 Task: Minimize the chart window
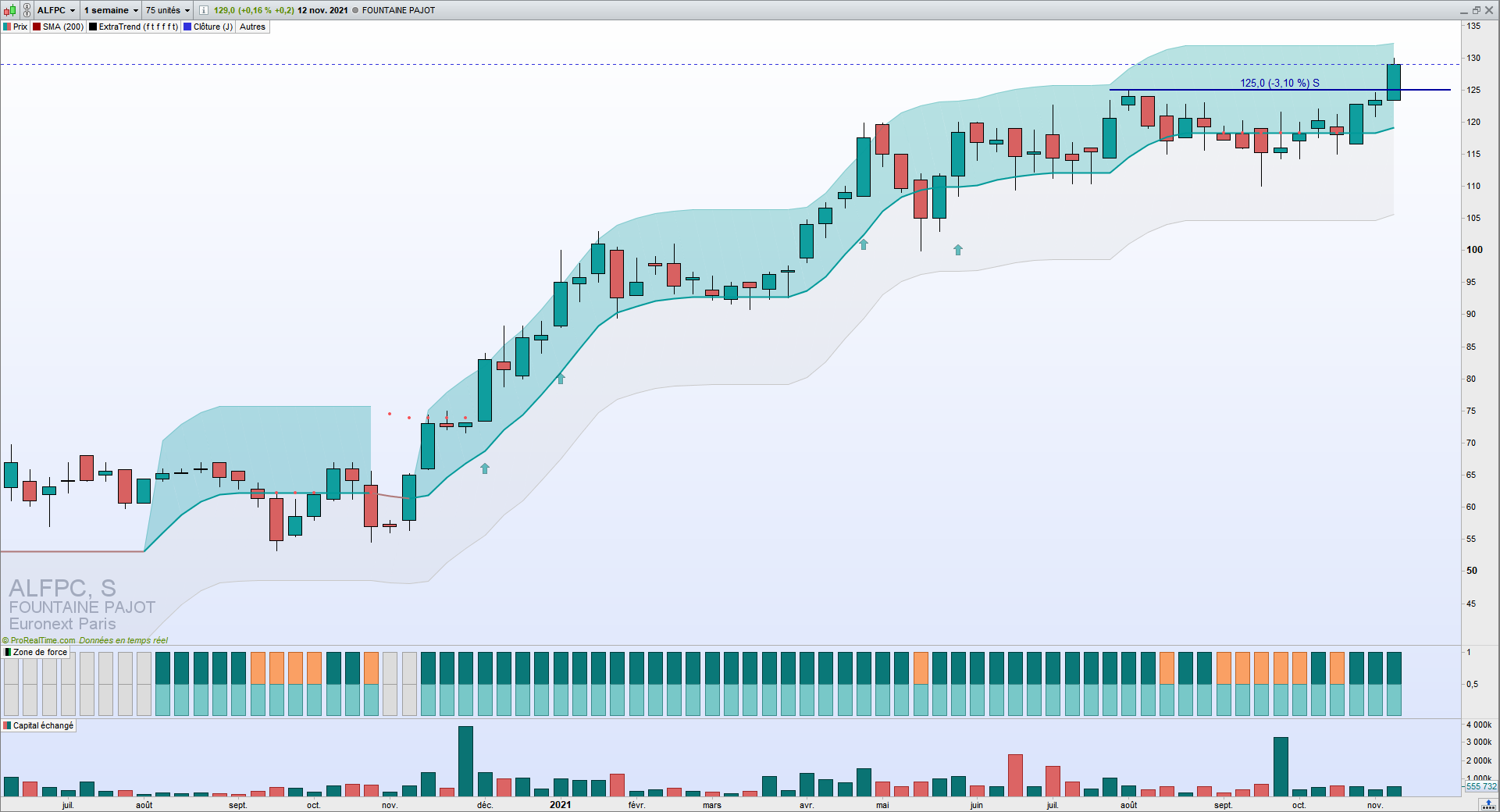click(1464, 10)
